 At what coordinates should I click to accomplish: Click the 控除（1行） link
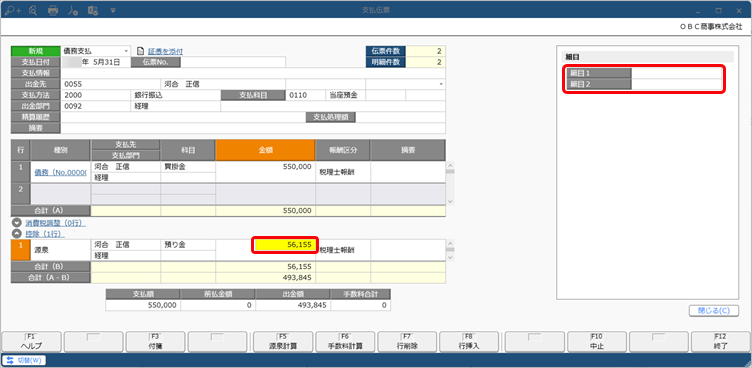pos(45,234)
